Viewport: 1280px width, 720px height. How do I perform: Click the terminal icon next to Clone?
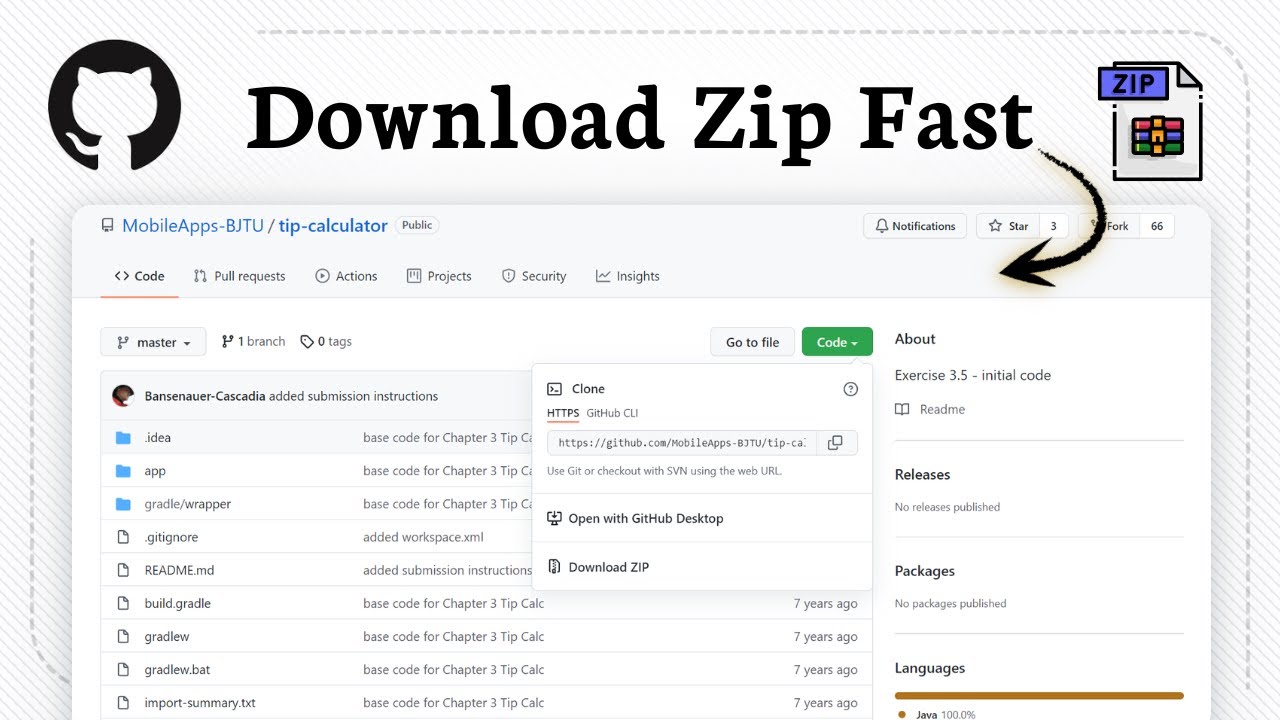[554, 389]
